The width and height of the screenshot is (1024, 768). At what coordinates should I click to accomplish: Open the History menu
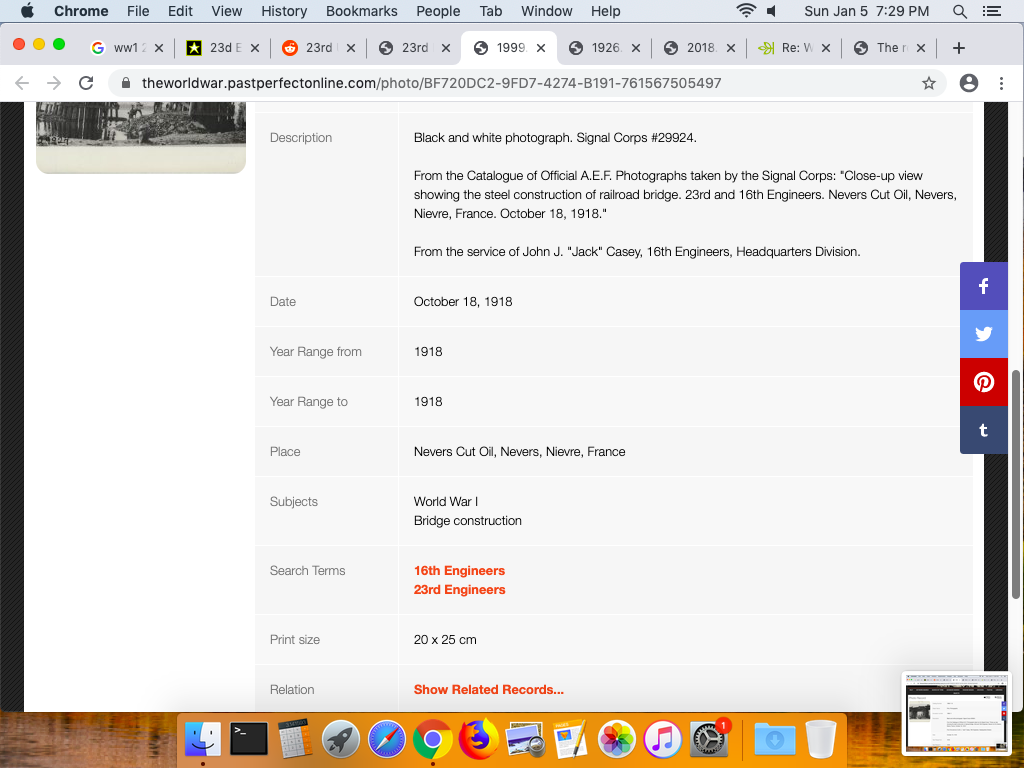tap(284, 11)
